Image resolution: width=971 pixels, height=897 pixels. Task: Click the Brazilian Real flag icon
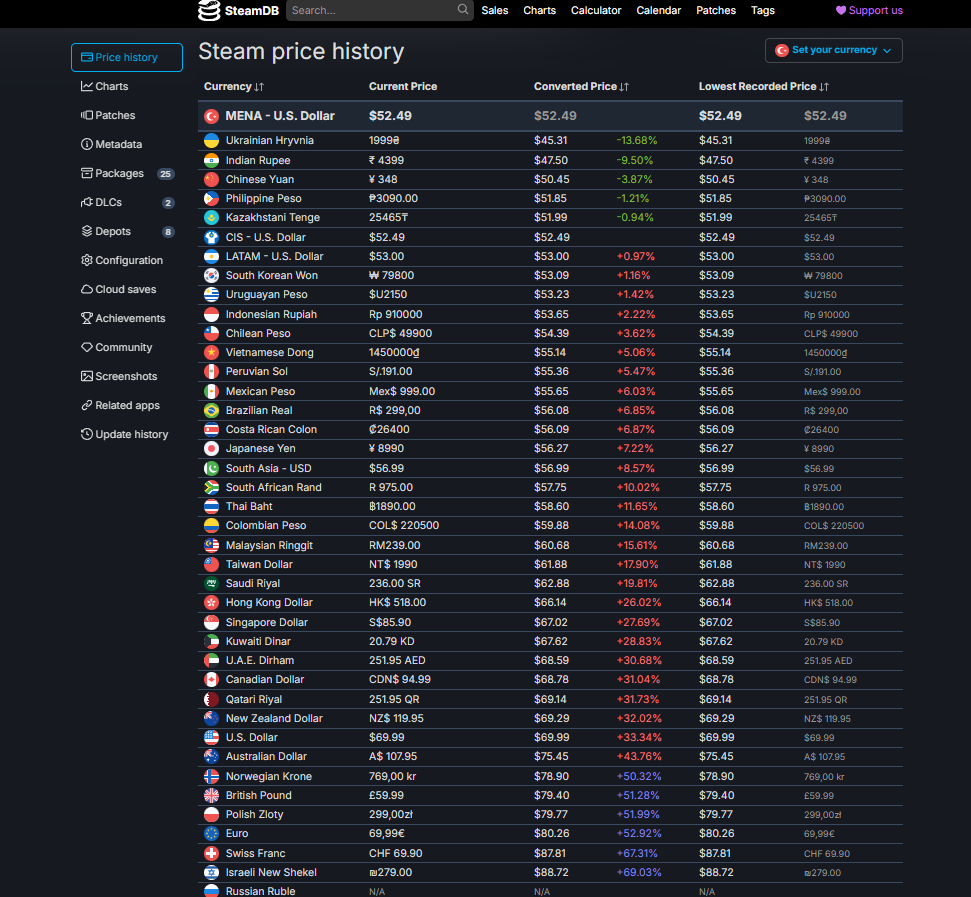coord(211,410)
